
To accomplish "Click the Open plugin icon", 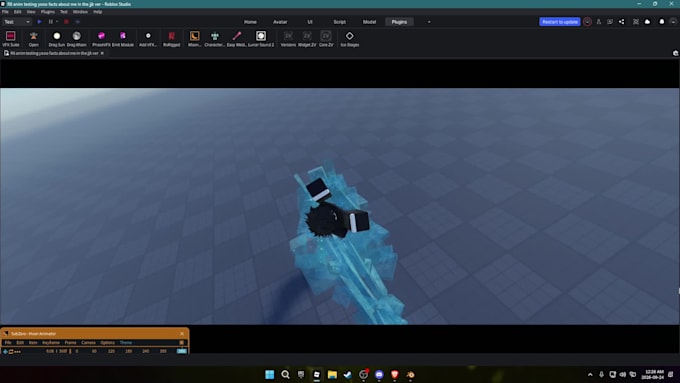I will (33, 38).
